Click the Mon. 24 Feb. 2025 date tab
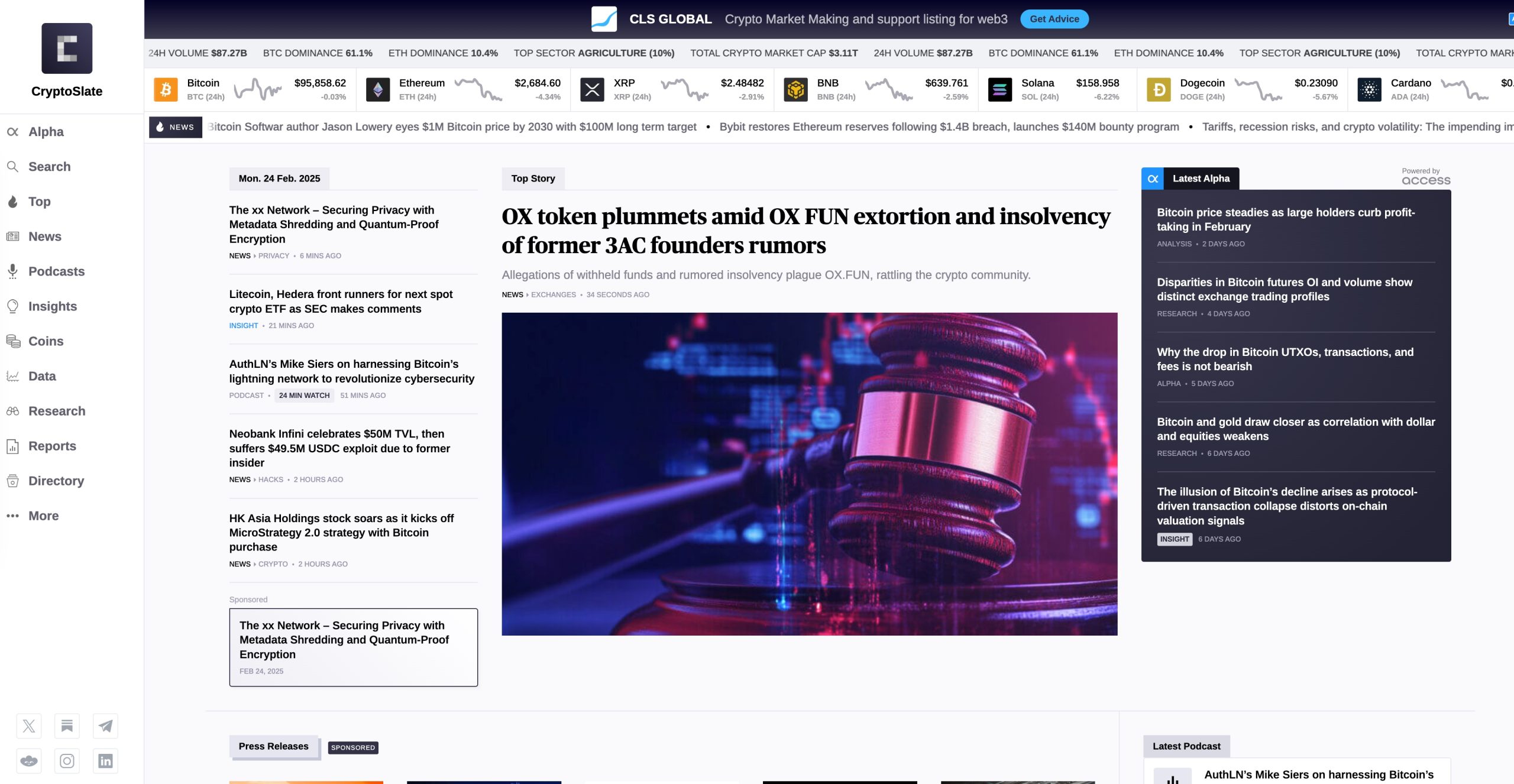Image resolution: width=1514 pixels, height=784 pixels. 279,179
